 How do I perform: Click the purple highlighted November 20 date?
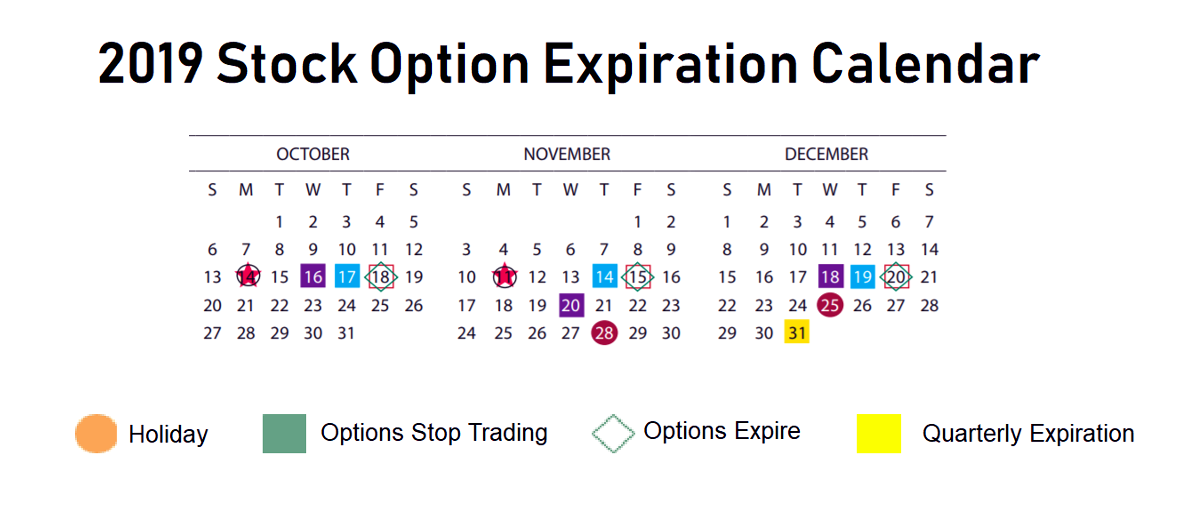click(x=571, y=305)
